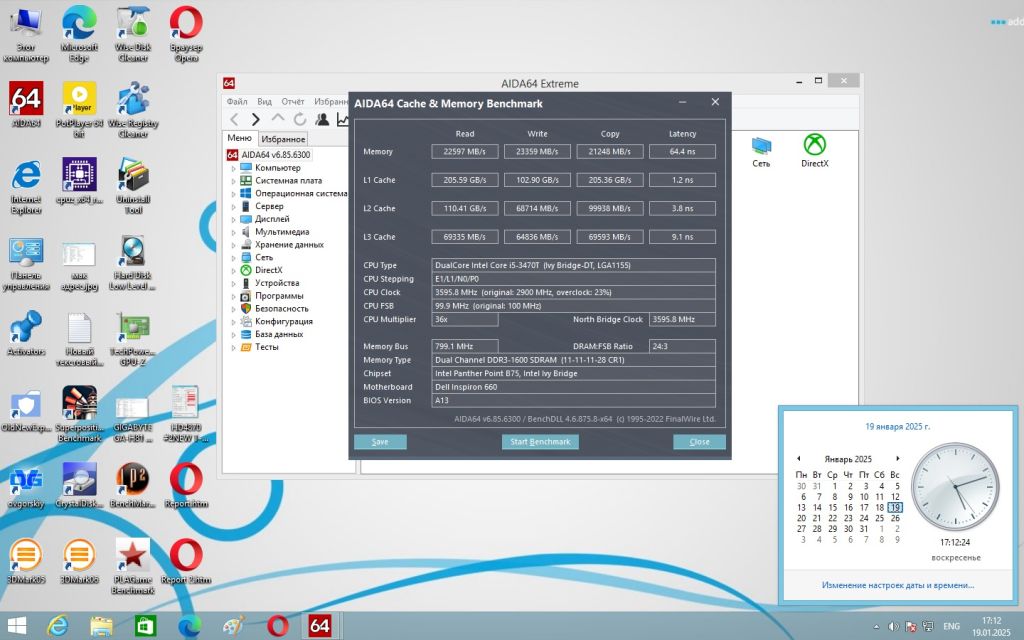Expand the Системная плата tree node
1024x640 pixels.
click(233, 181)
